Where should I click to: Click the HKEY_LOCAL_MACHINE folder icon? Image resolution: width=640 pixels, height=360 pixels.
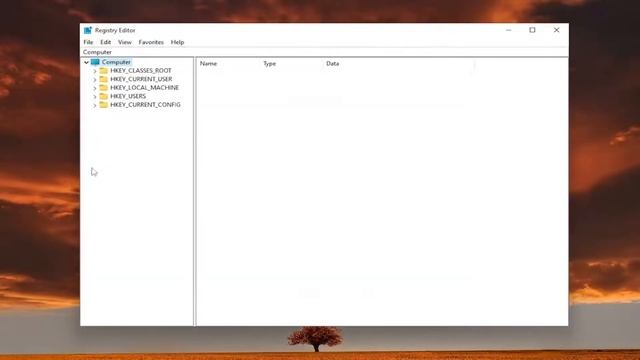coord(104,88)
